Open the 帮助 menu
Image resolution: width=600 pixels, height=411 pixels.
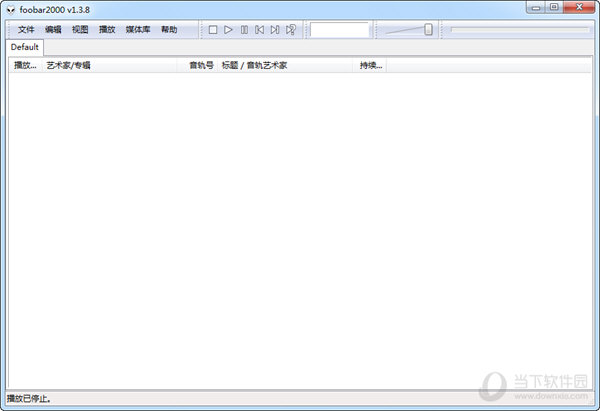pyautogui.click(x=169, y=29)
